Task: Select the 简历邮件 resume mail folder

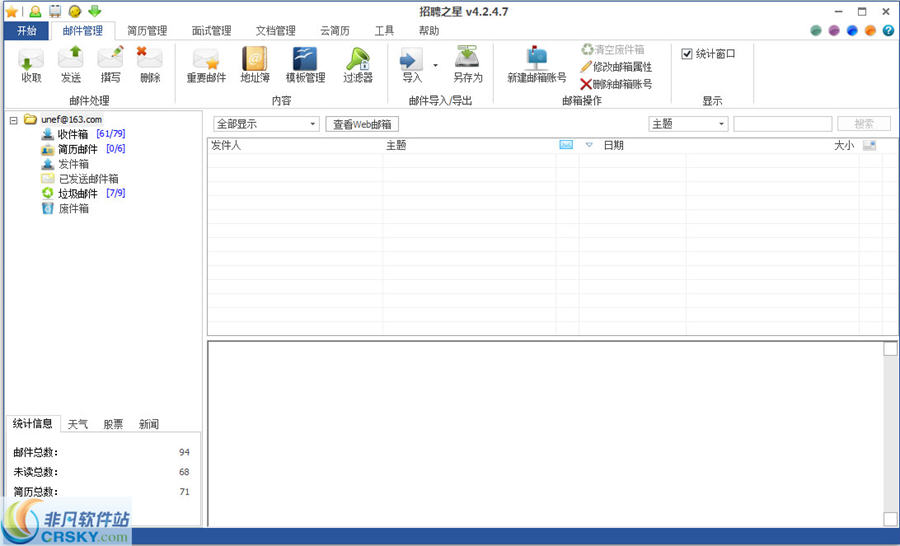Action: coord(77,149)
